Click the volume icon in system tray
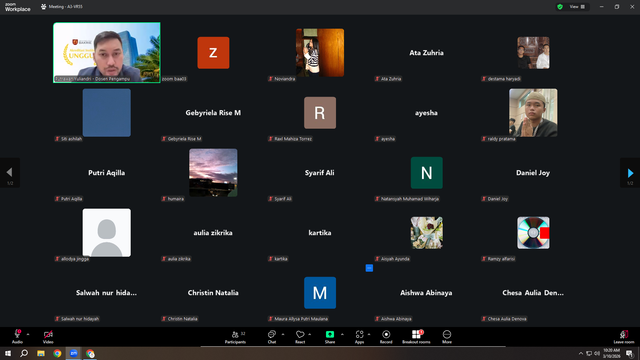Screen dimensions: 640x360 (x=597, y=353)
